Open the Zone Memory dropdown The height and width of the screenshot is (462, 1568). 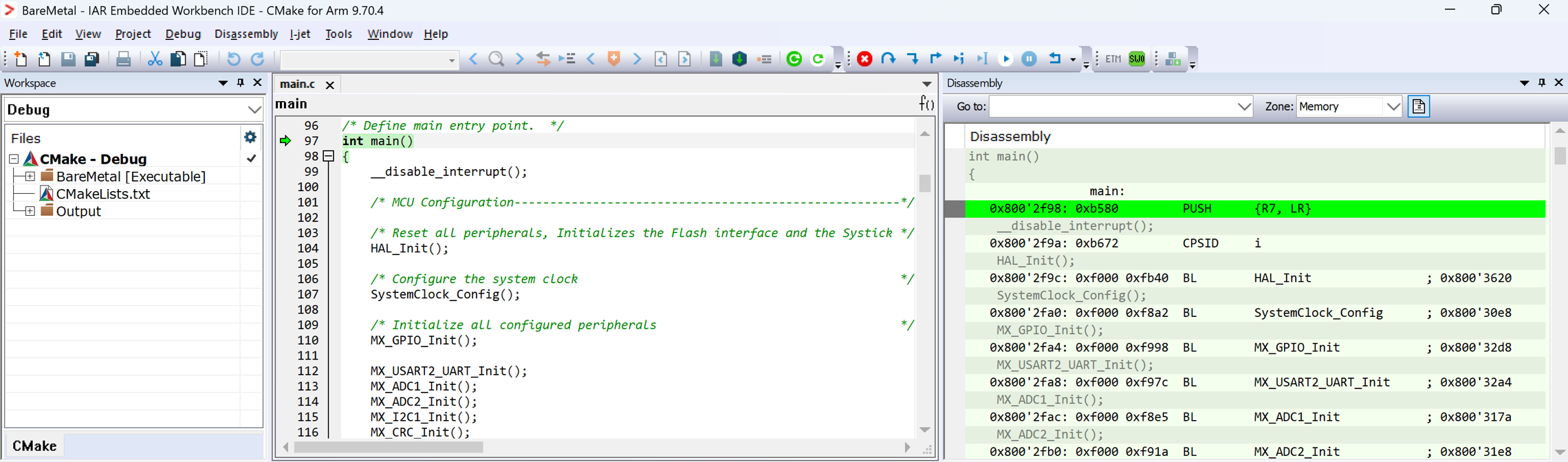pos(1393,107)
